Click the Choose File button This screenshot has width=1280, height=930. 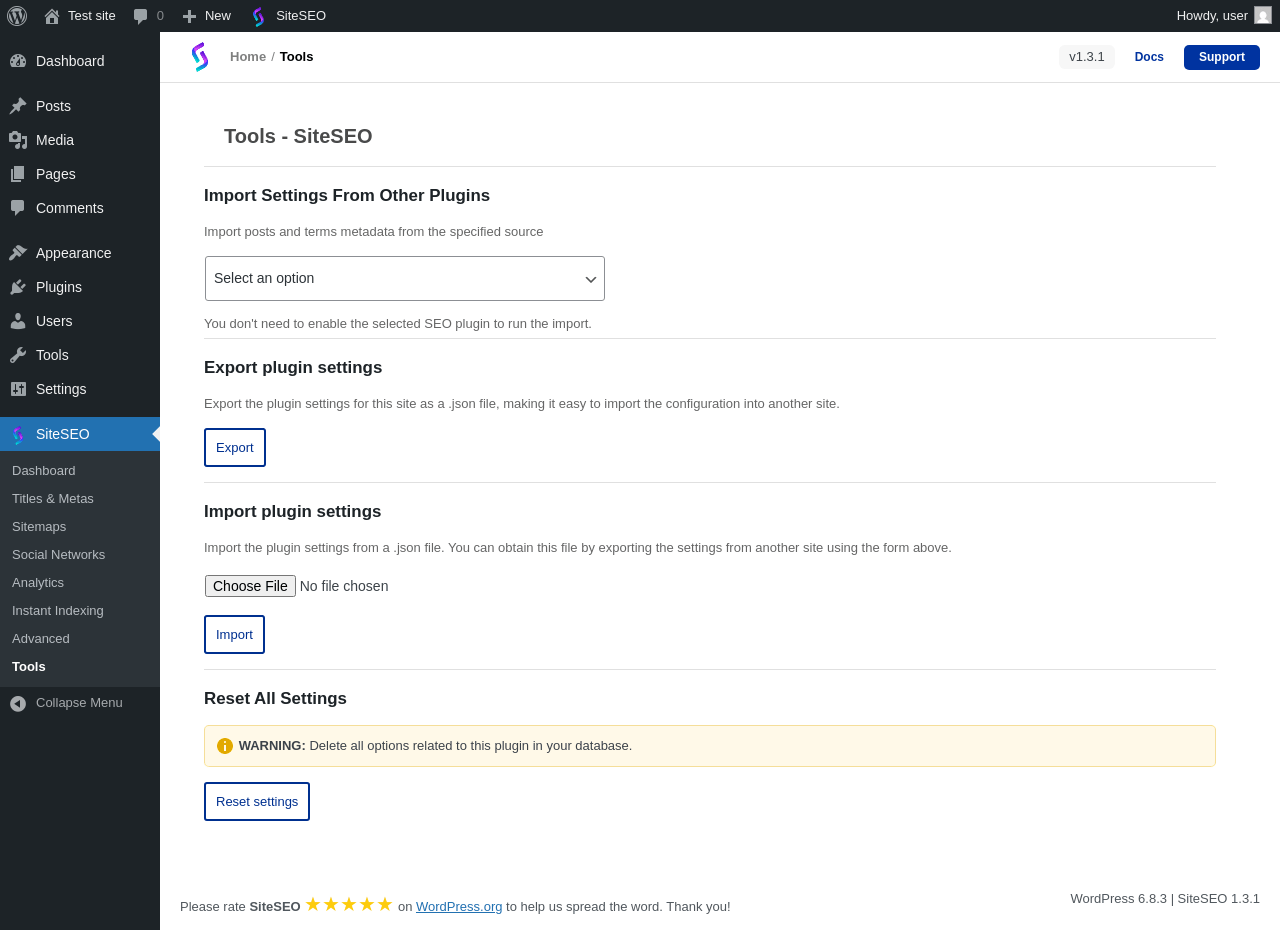point(250,586)
